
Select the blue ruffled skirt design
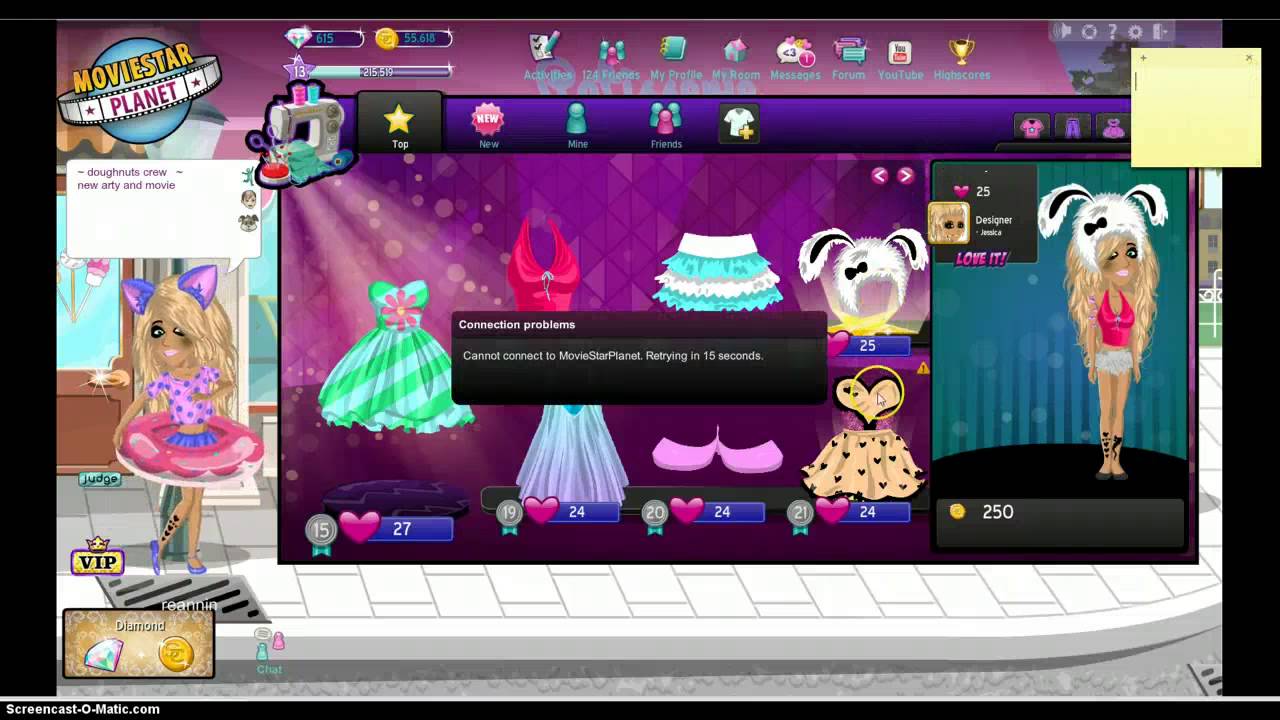click(718, 270)
